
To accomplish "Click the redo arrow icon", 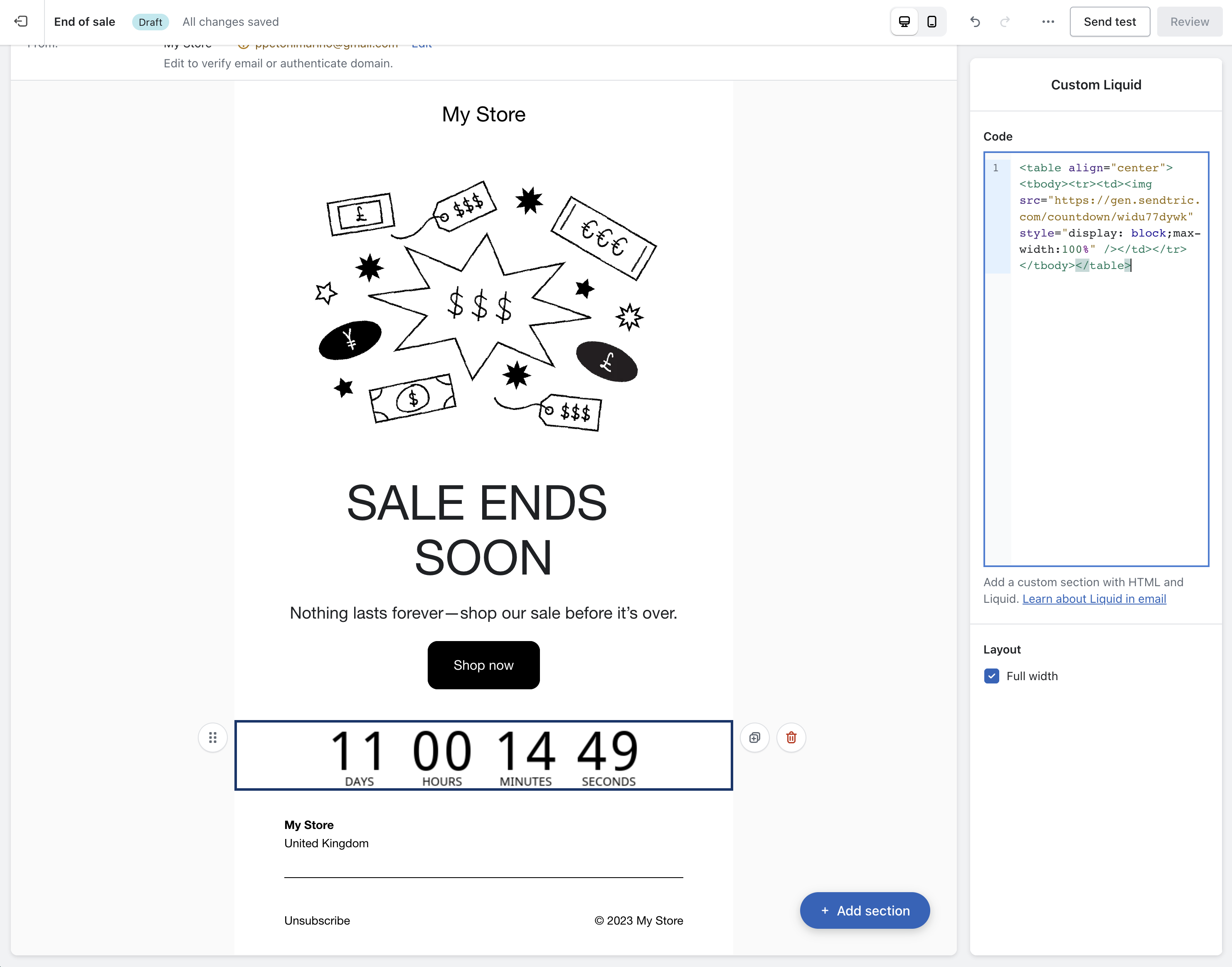I will 1005,22.
